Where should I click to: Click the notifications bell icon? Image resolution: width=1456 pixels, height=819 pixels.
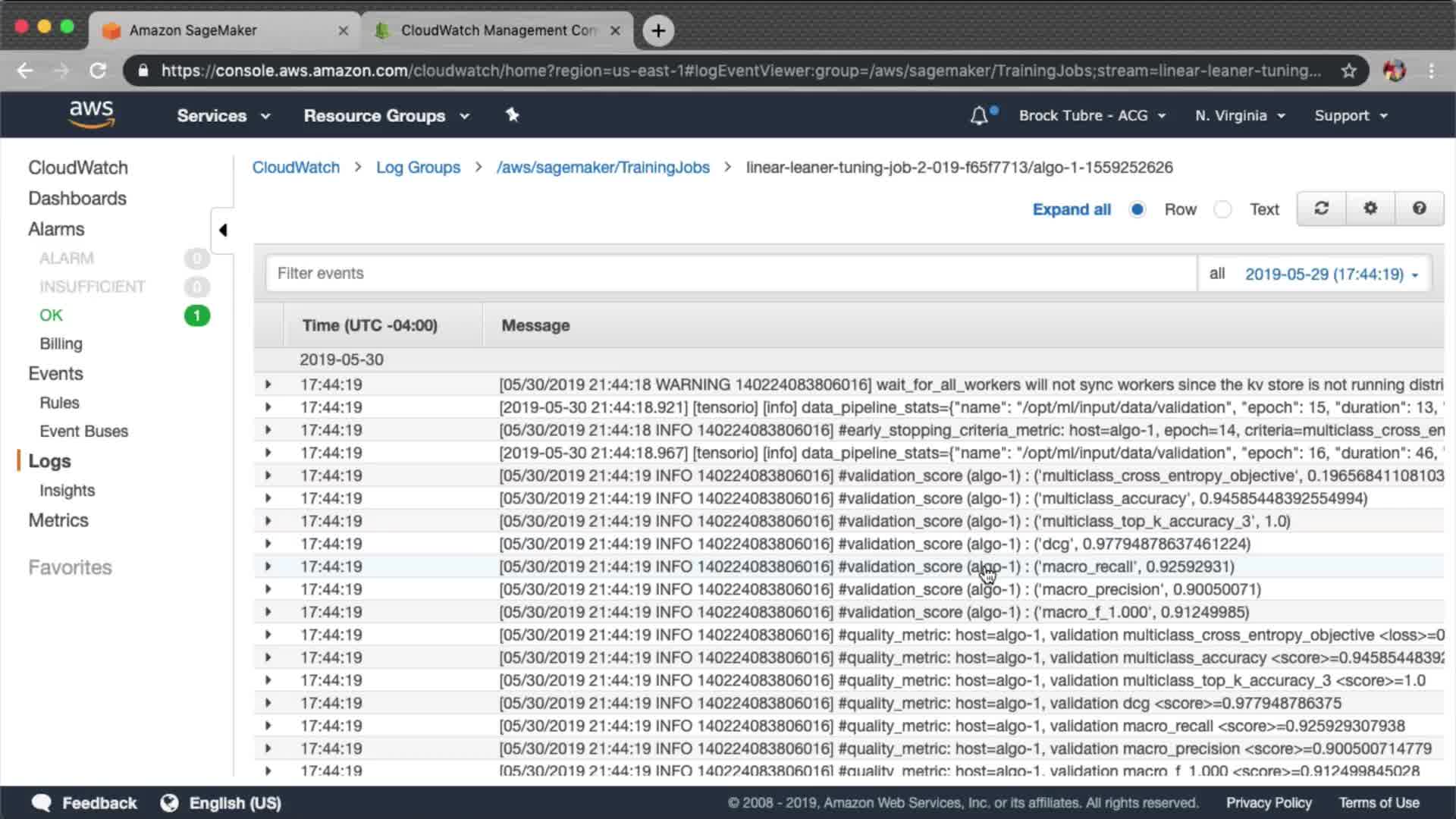(979, 116)
